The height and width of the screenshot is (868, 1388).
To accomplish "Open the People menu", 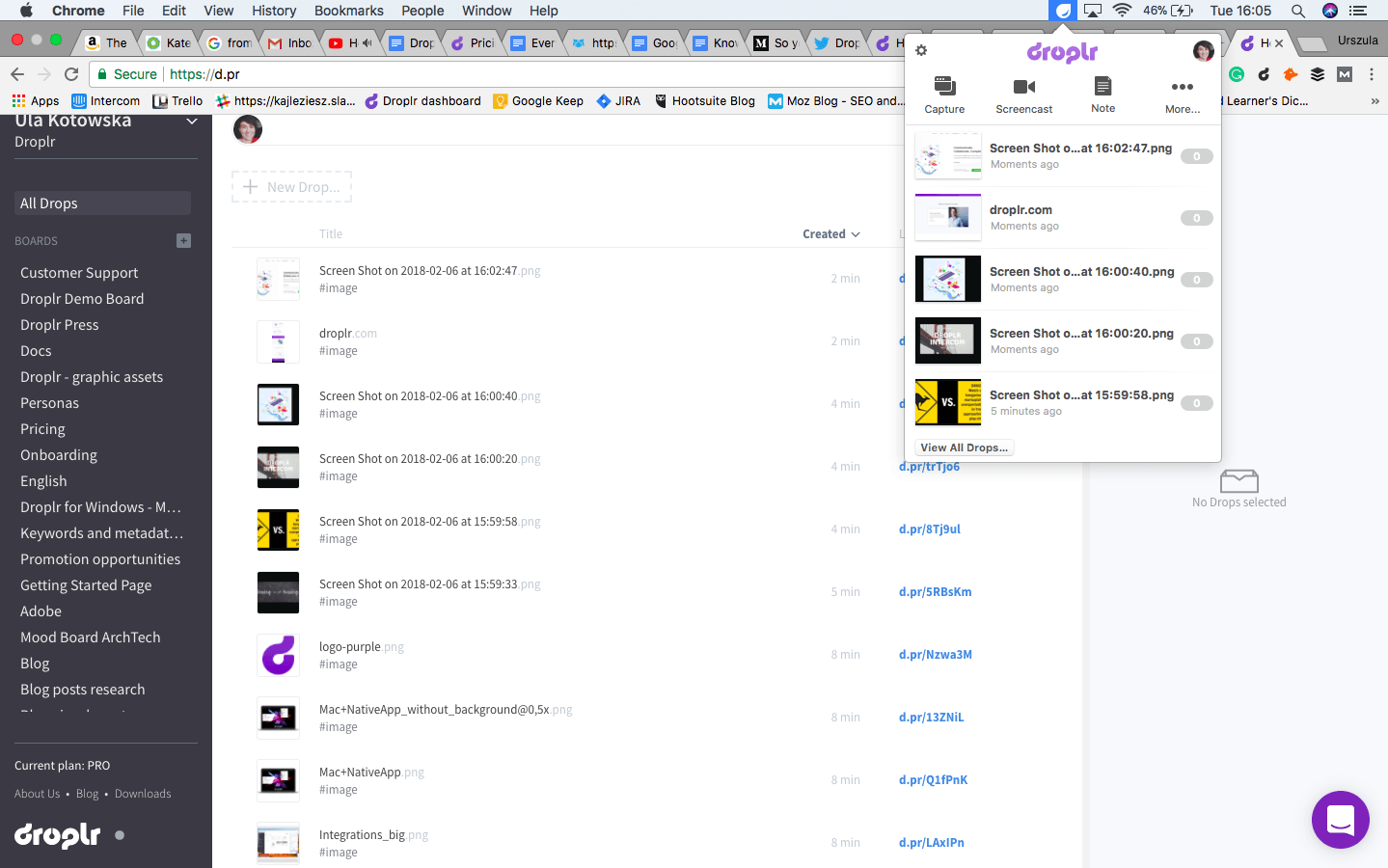I will (x=422, y=11).
